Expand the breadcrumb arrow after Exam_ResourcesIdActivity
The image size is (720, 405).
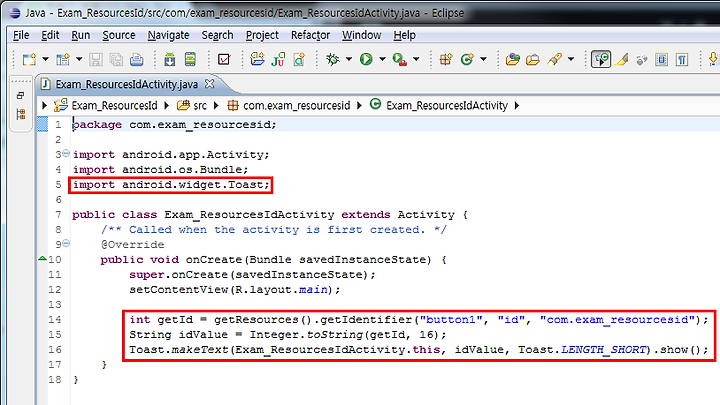517,106
